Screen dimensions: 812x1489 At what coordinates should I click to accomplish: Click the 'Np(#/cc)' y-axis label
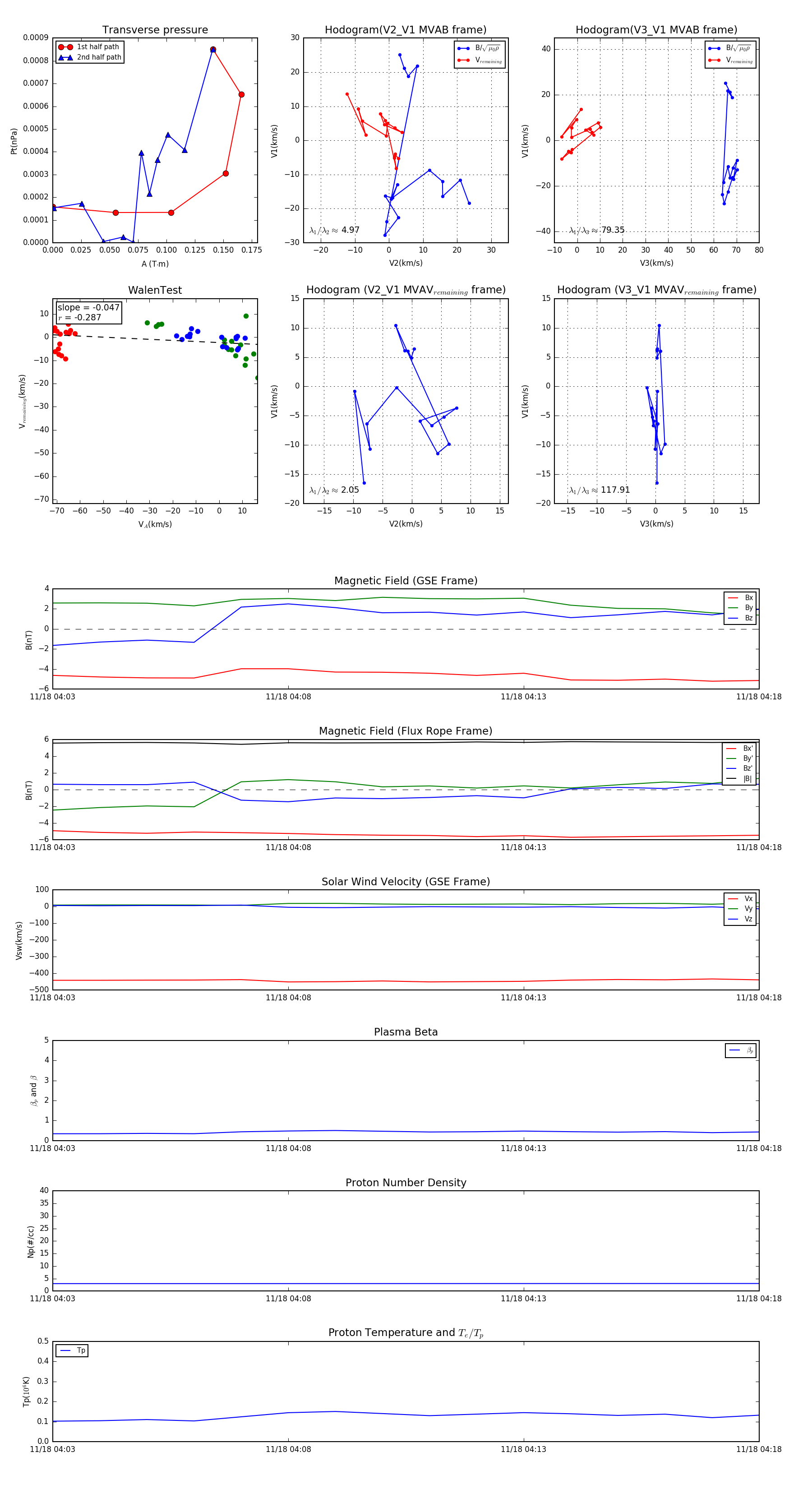coord(31,1242)
